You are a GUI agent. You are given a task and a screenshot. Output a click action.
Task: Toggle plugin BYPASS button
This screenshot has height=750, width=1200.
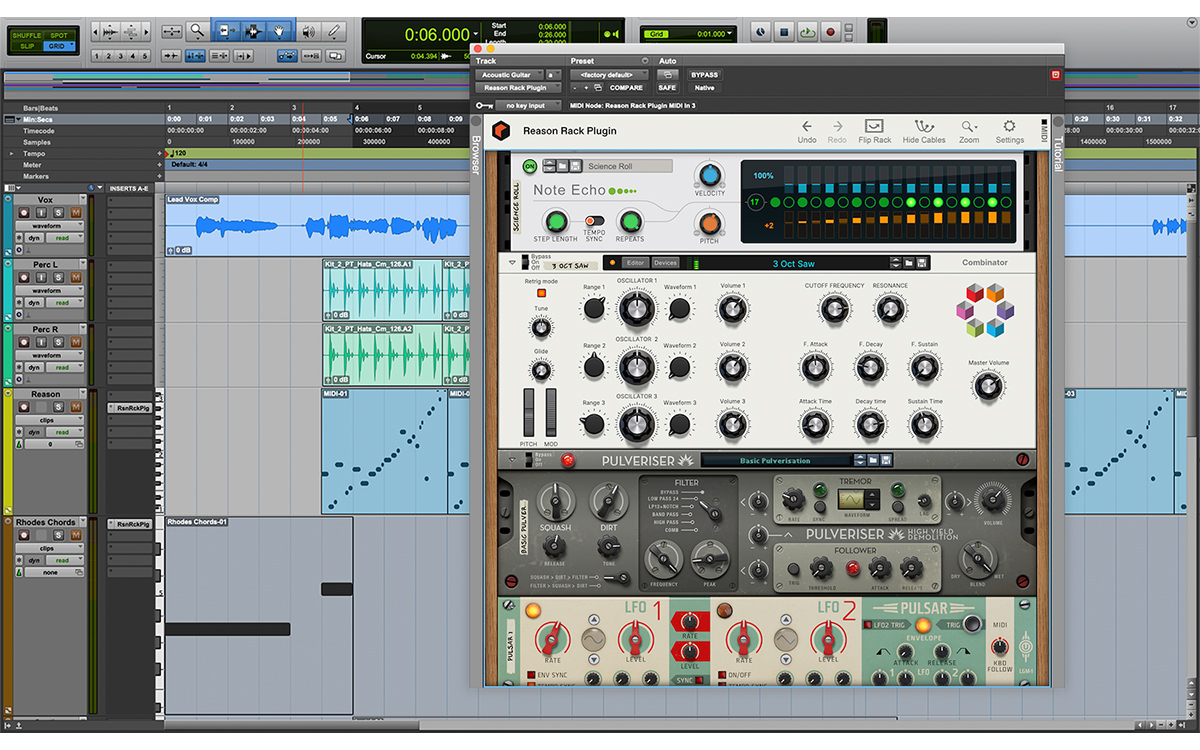click(704, 75)
